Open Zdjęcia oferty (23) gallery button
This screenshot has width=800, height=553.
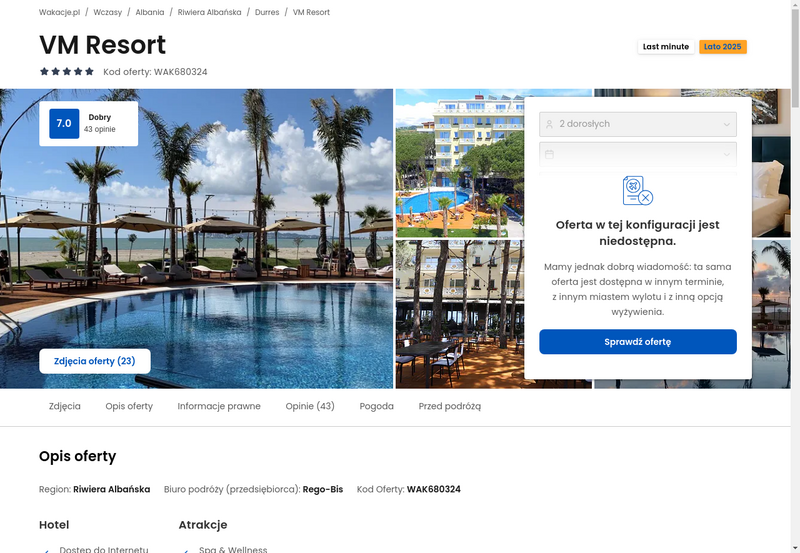[95, 361]
